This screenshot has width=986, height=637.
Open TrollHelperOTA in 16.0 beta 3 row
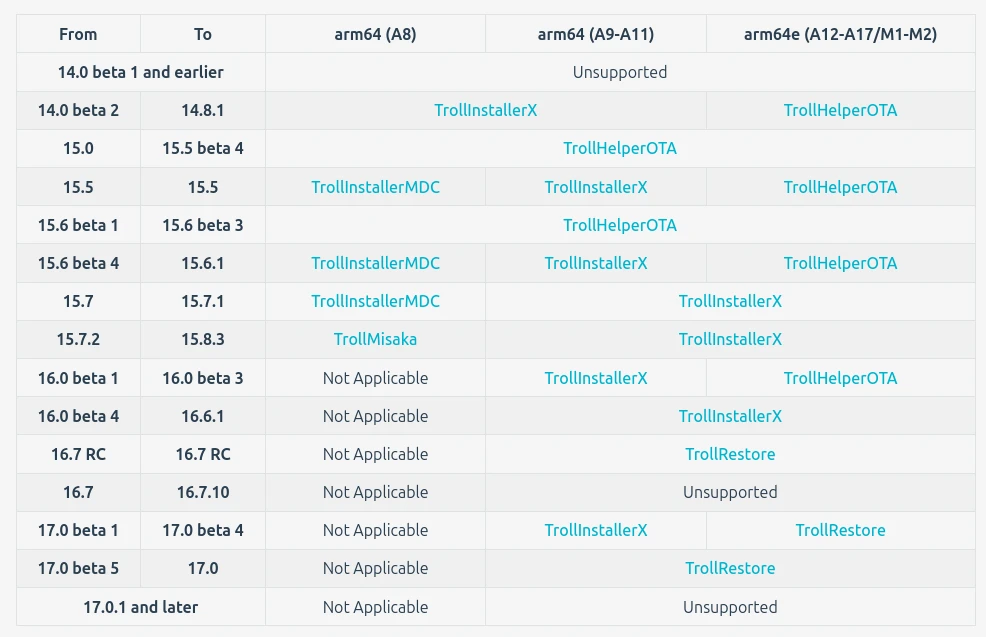pyautogui.click(x=840, y=378)
